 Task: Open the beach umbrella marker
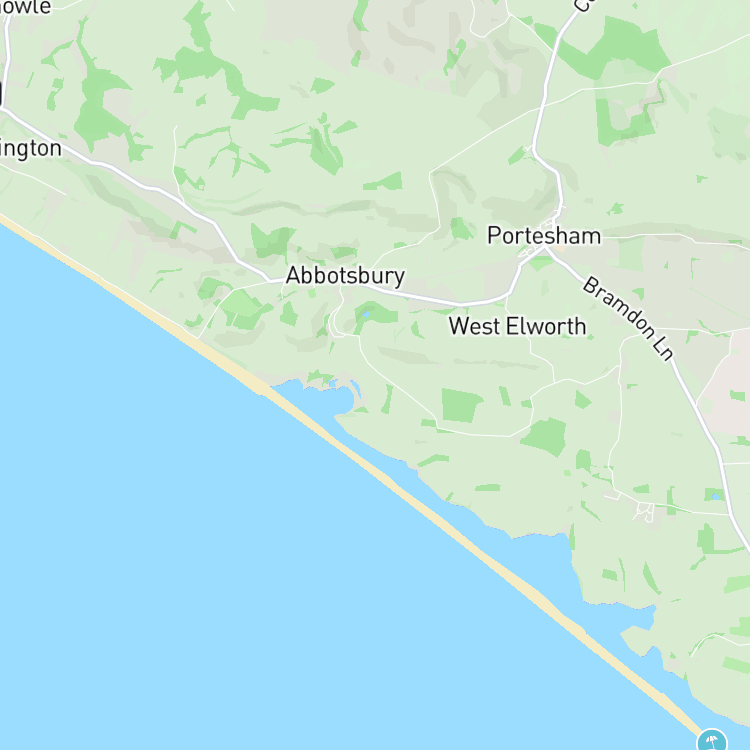click(x=712, y=741)
